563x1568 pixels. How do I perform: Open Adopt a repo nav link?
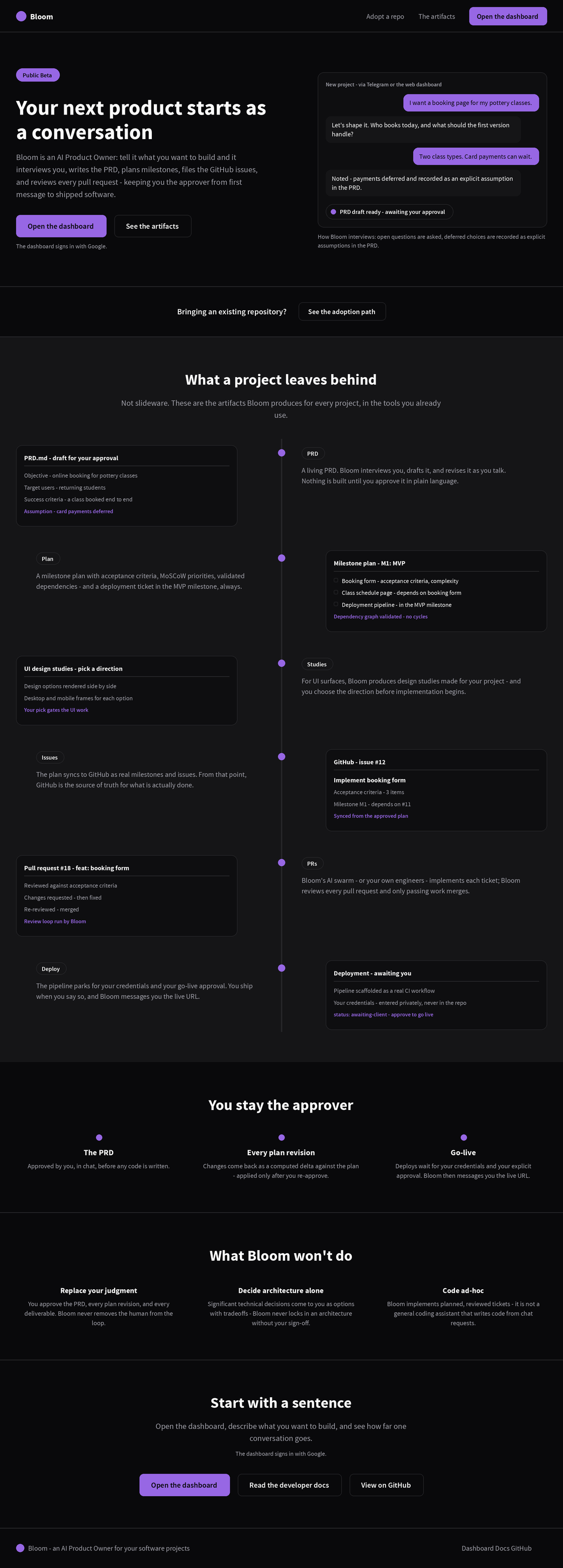385,17
